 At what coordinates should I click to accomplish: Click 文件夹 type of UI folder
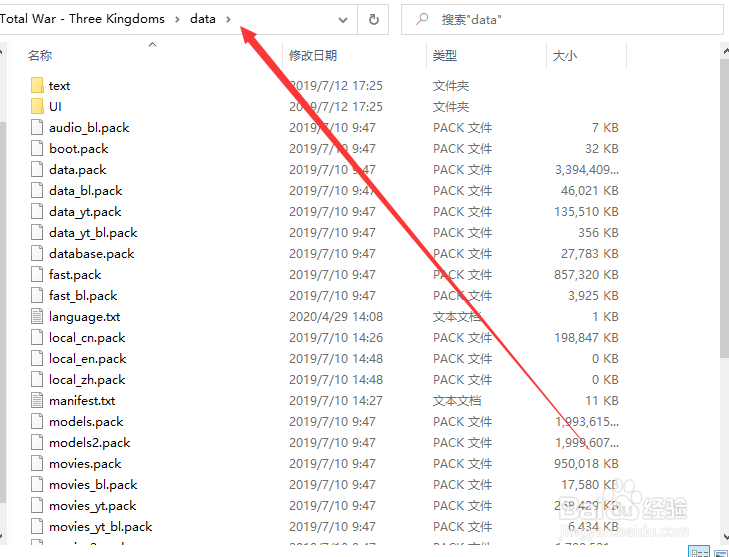point(451,106)
